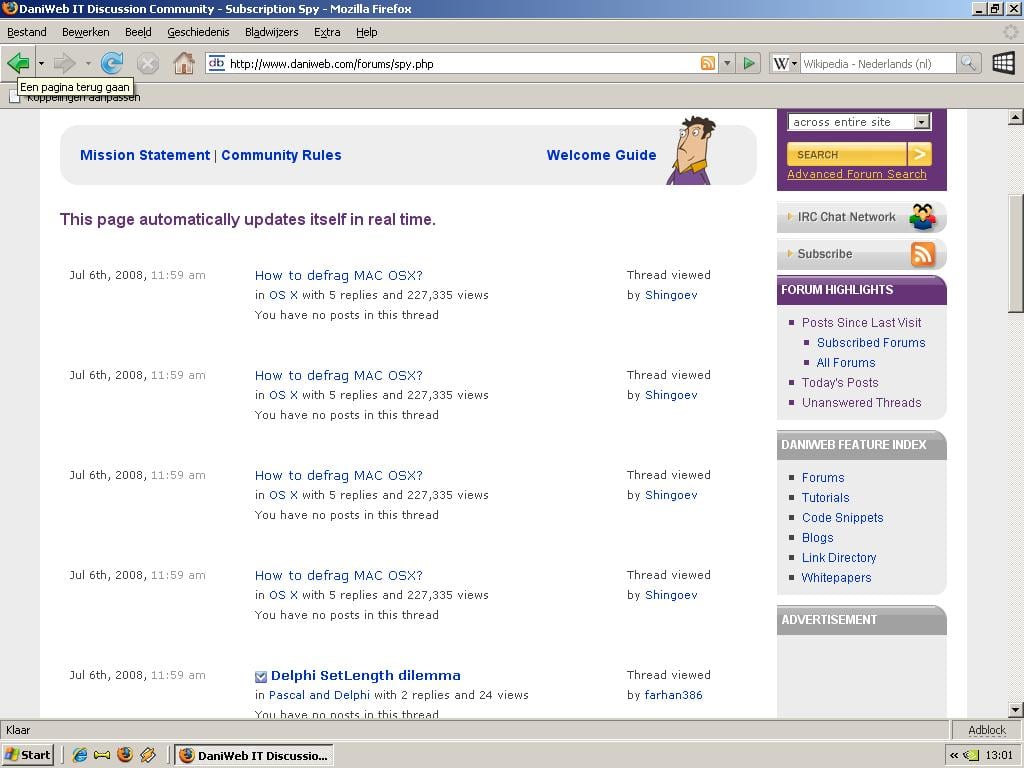This screenshot has width=1024, height=768.
Task: Open the Wikipedia search engine dropdown
Action: pos(785,63)
